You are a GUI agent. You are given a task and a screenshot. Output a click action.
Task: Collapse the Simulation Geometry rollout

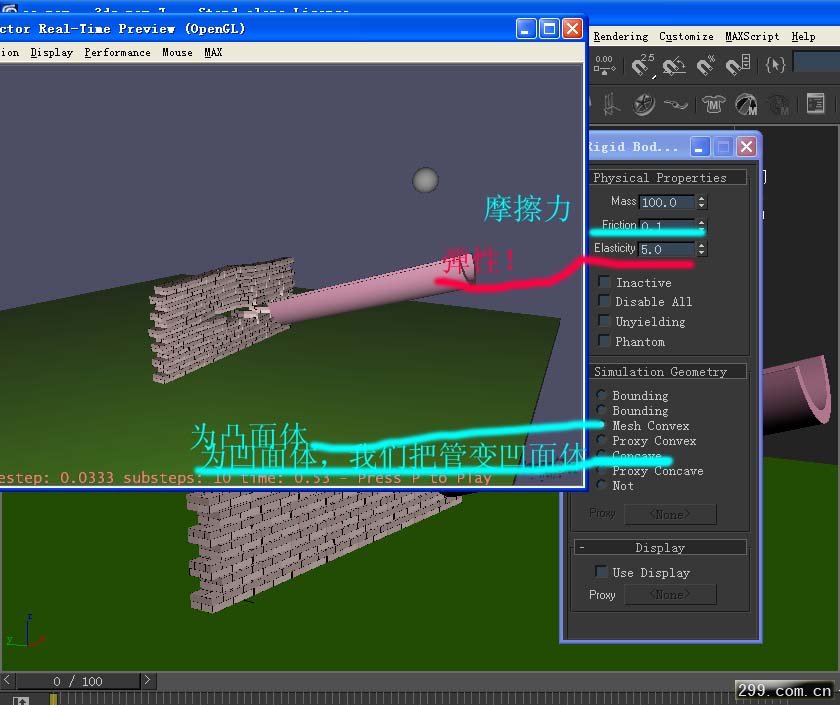(668, 371)
